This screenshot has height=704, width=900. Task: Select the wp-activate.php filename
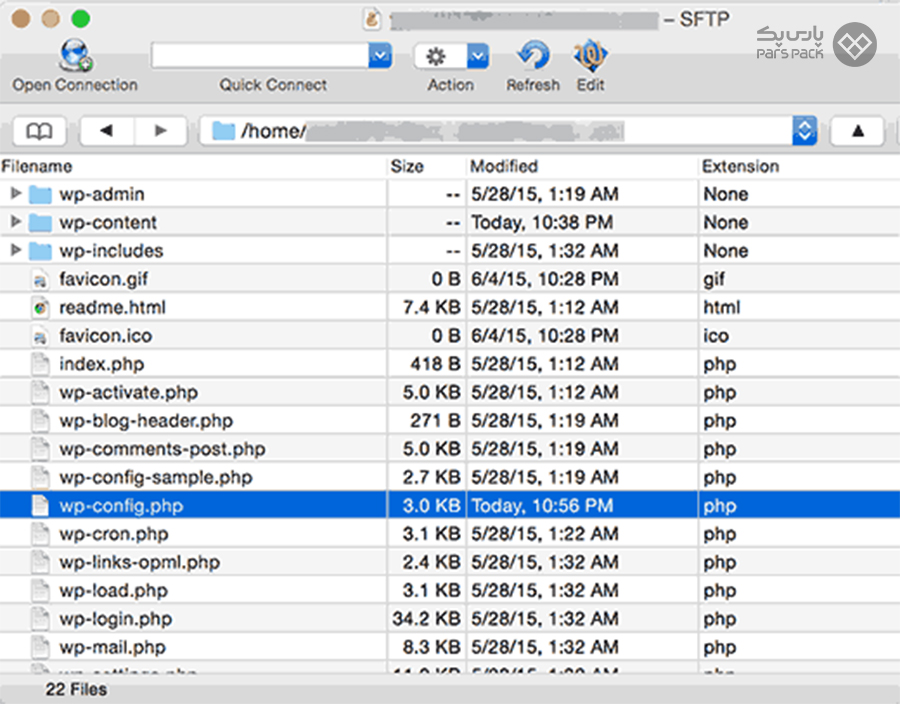pos(129,392)
